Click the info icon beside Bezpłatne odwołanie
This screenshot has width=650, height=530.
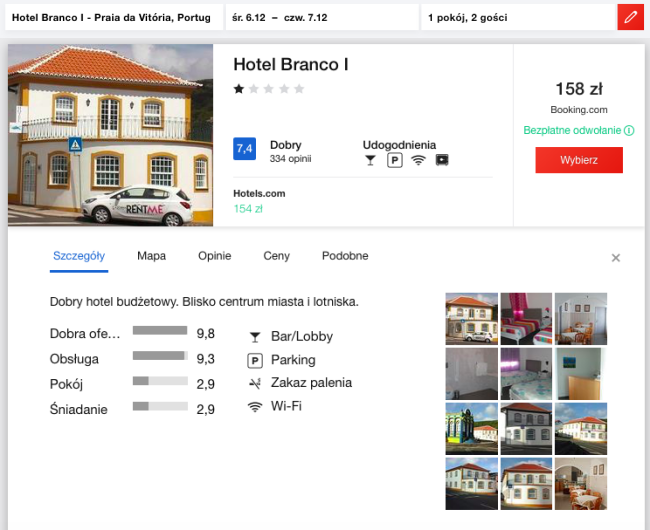coord(630,130)
